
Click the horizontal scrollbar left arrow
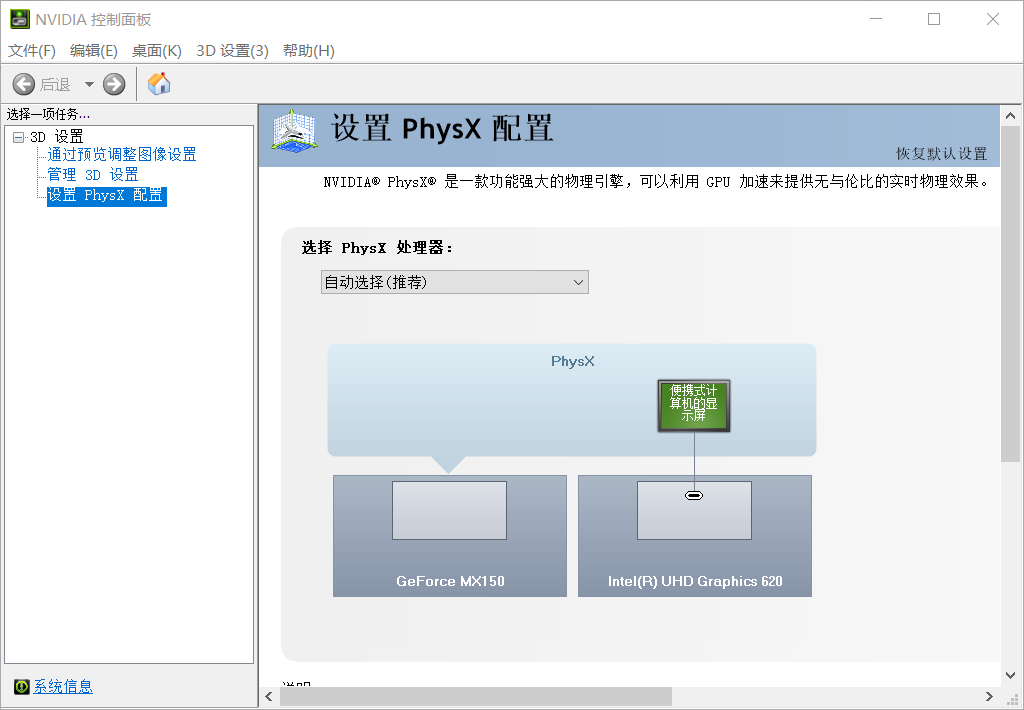point(267,695)
